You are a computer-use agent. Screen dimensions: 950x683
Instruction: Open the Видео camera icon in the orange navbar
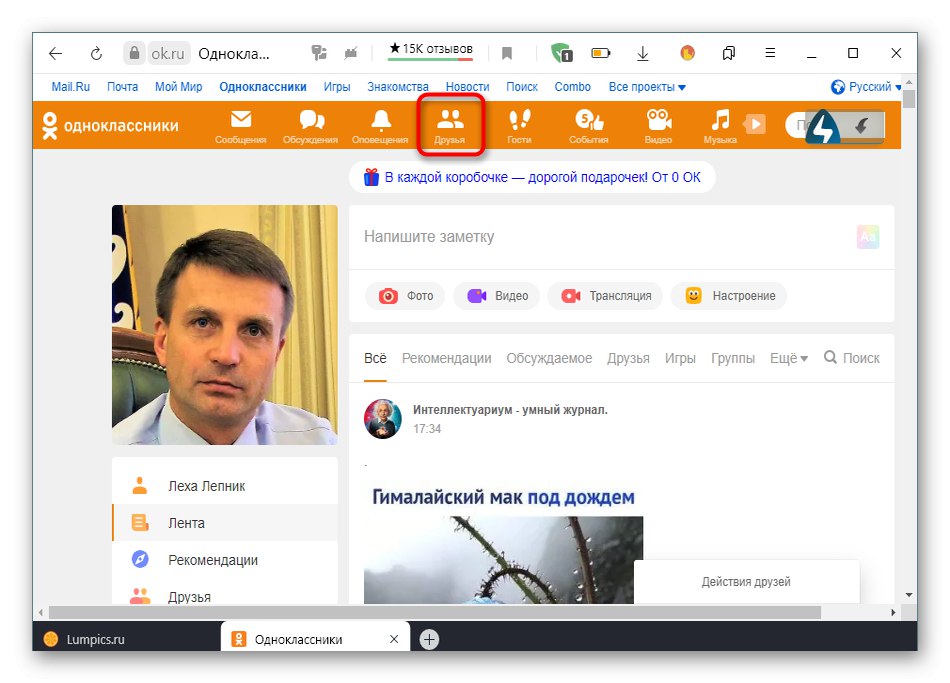[x=657, y=124]
